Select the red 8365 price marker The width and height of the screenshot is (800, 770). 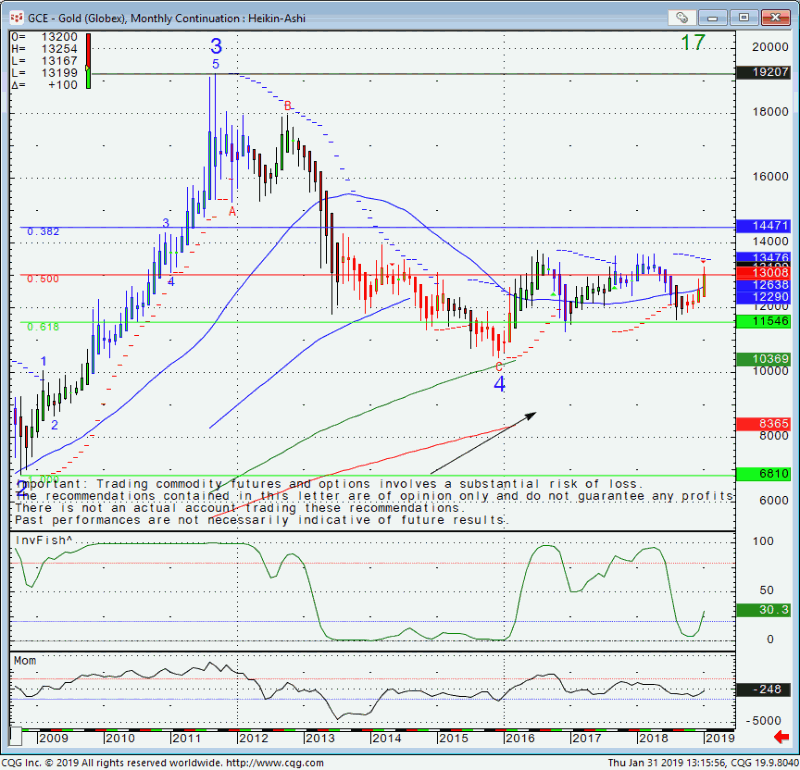(x=765, y=424)
